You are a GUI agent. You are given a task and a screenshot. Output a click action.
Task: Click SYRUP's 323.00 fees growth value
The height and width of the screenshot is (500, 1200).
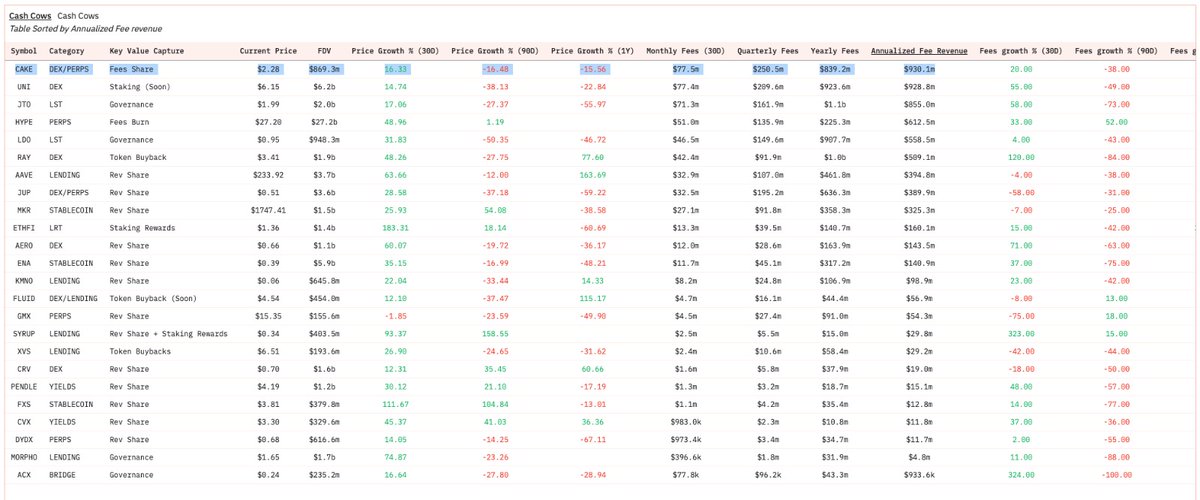pos(1020,333)
